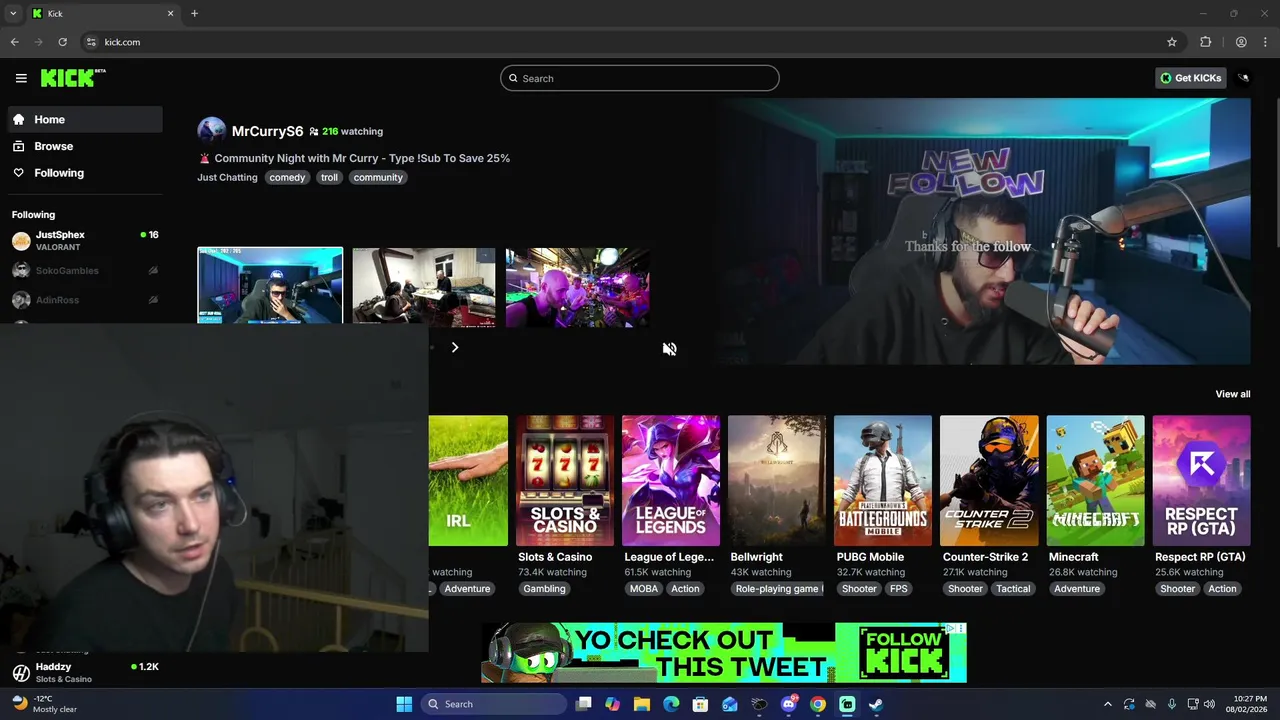Open Slots & Casino category card
This screenshot has height=720, width=1280.
point(565,481)
